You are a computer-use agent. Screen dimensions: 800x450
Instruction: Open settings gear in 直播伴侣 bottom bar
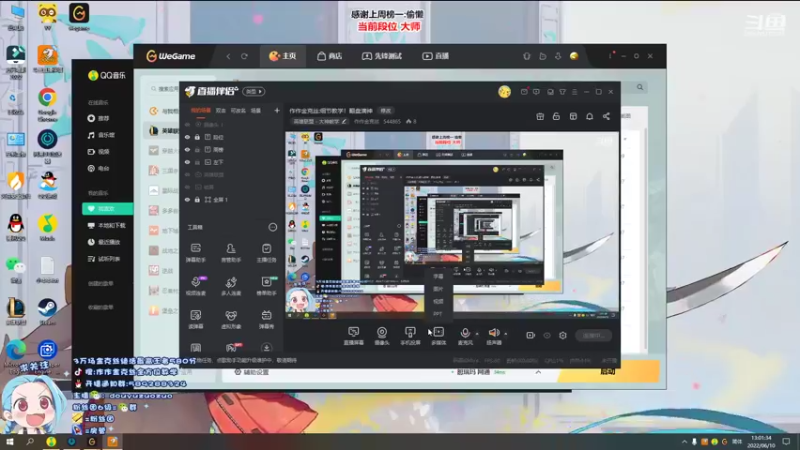(x=563, y=335)
